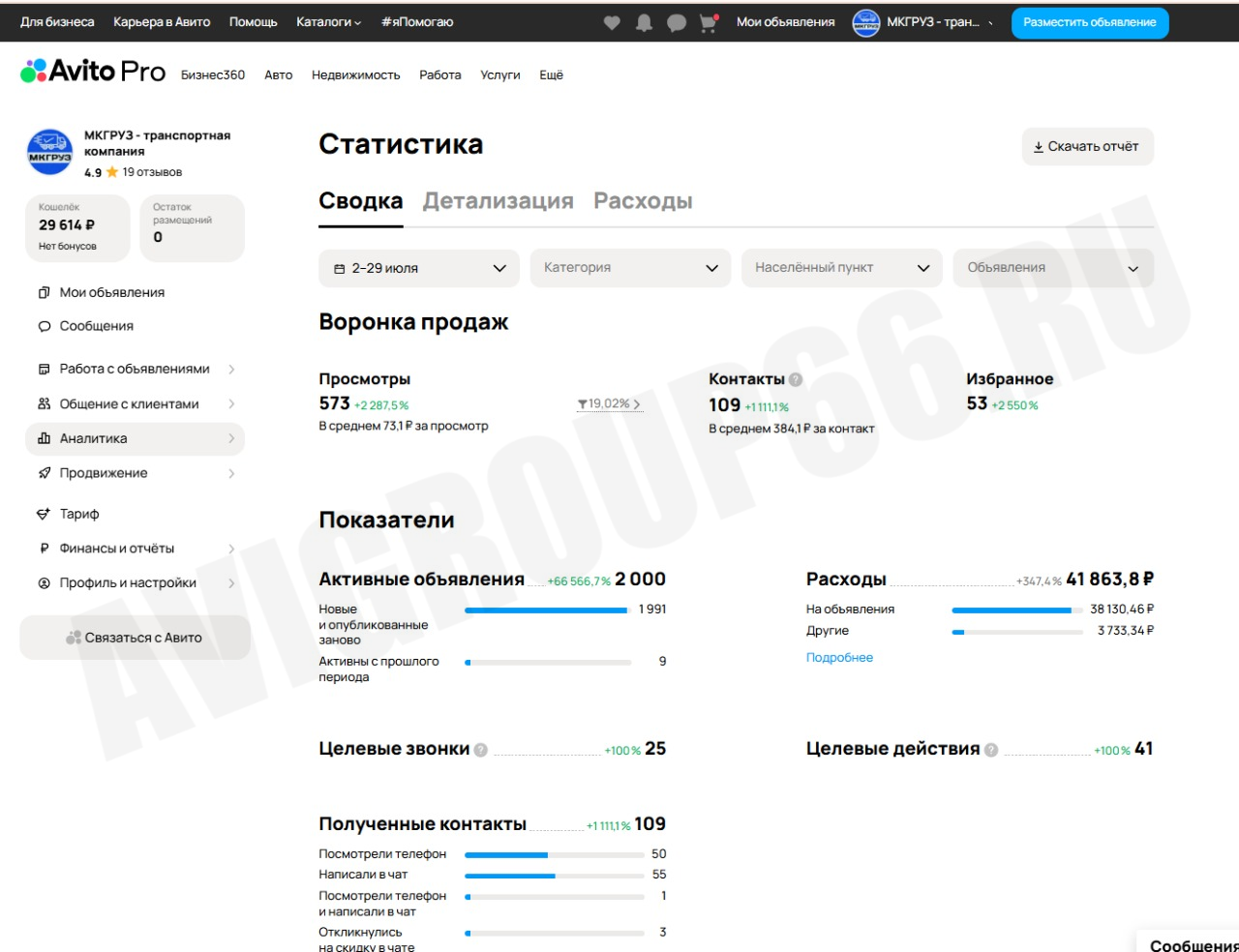This screenshot has height=952, width=1239.
Task: Click the Тариф sidebar icon
Action: pyautogui.click(x=44, y=514)
